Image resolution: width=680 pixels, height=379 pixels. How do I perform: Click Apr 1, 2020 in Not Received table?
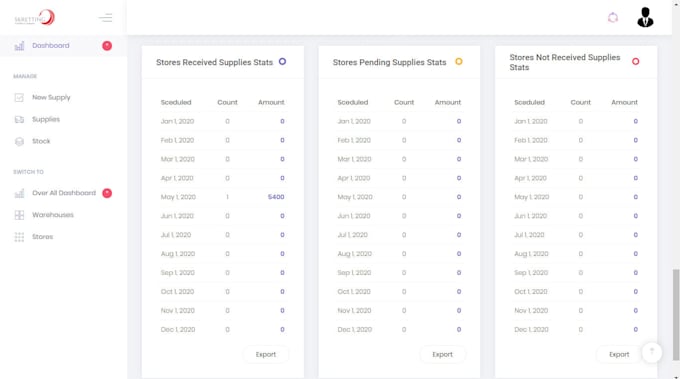click(530, 178)
